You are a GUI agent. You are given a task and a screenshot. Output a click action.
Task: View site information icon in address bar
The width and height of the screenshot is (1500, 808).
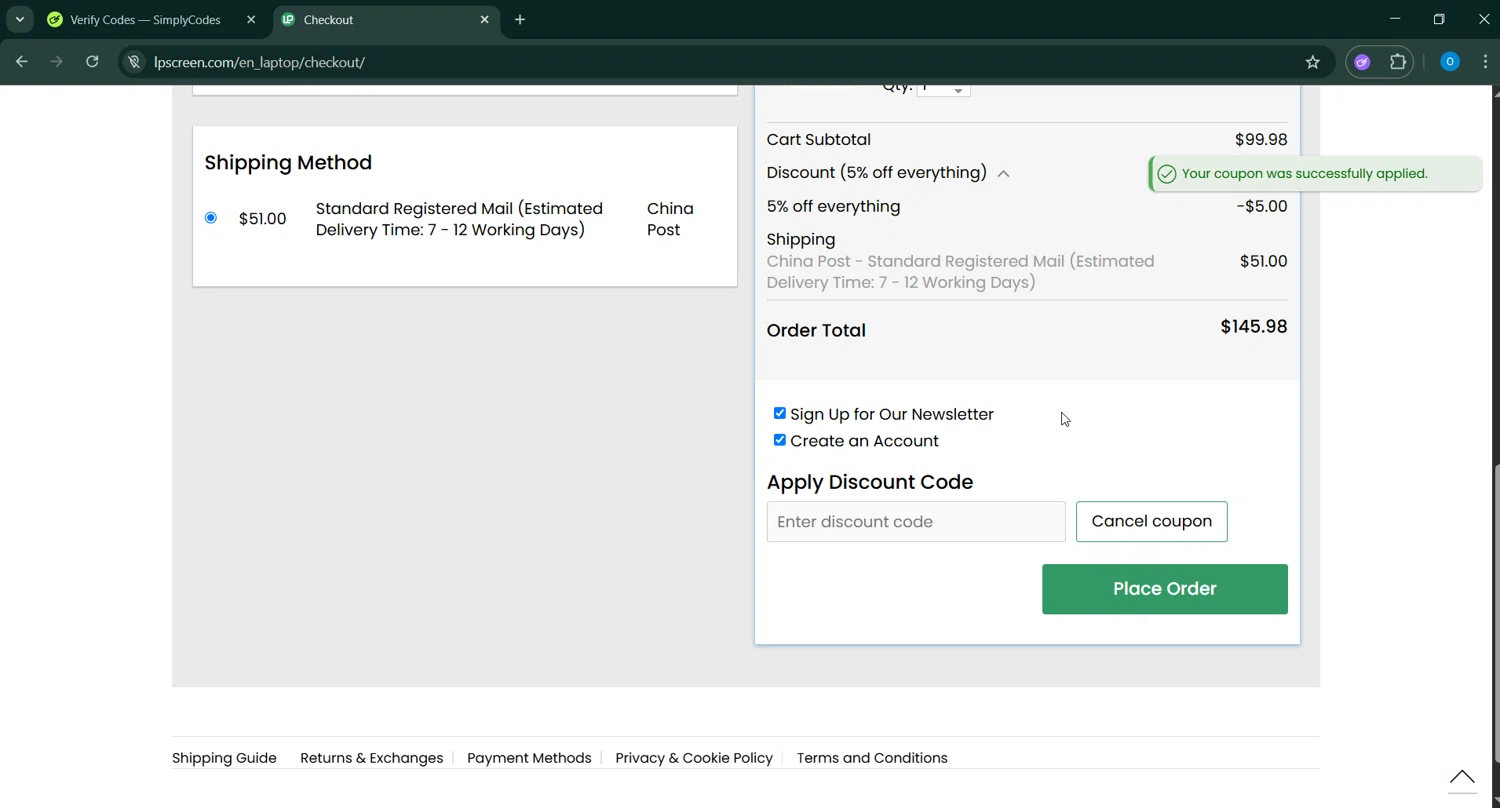(x=134, y=62)
